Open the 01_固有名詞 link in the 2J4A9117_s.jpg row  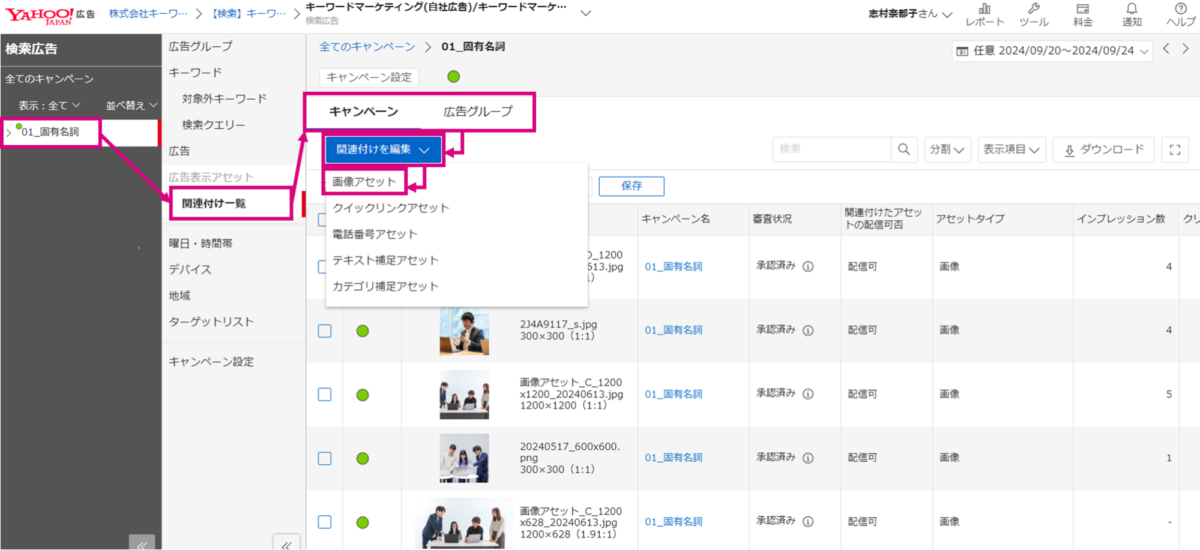[674, 330]
